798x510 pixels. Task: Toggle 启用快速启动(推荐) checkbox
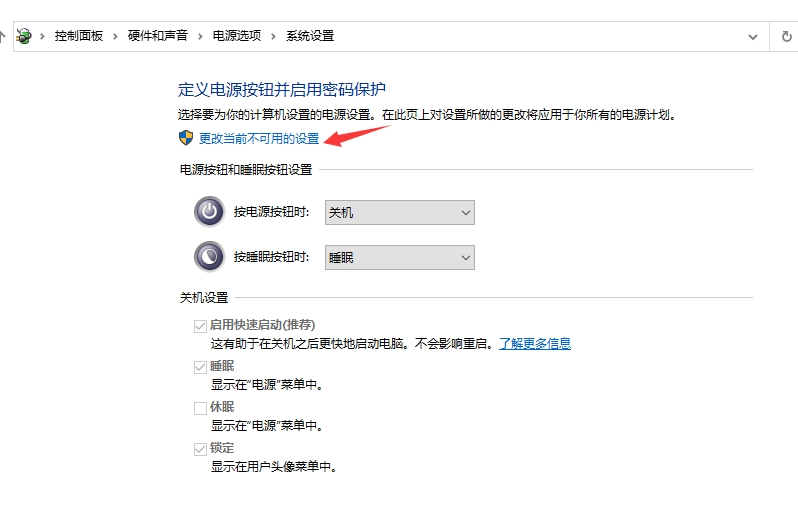pyautogui.click(x=200, y=326)
